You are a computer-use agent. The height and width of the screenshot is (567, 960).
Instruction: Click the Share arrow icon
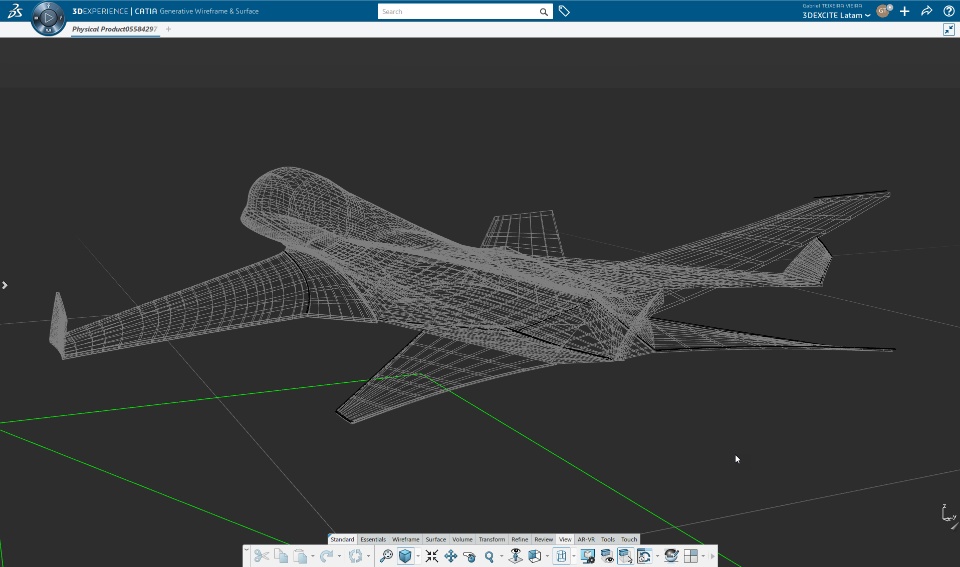[x=926, y=11]
